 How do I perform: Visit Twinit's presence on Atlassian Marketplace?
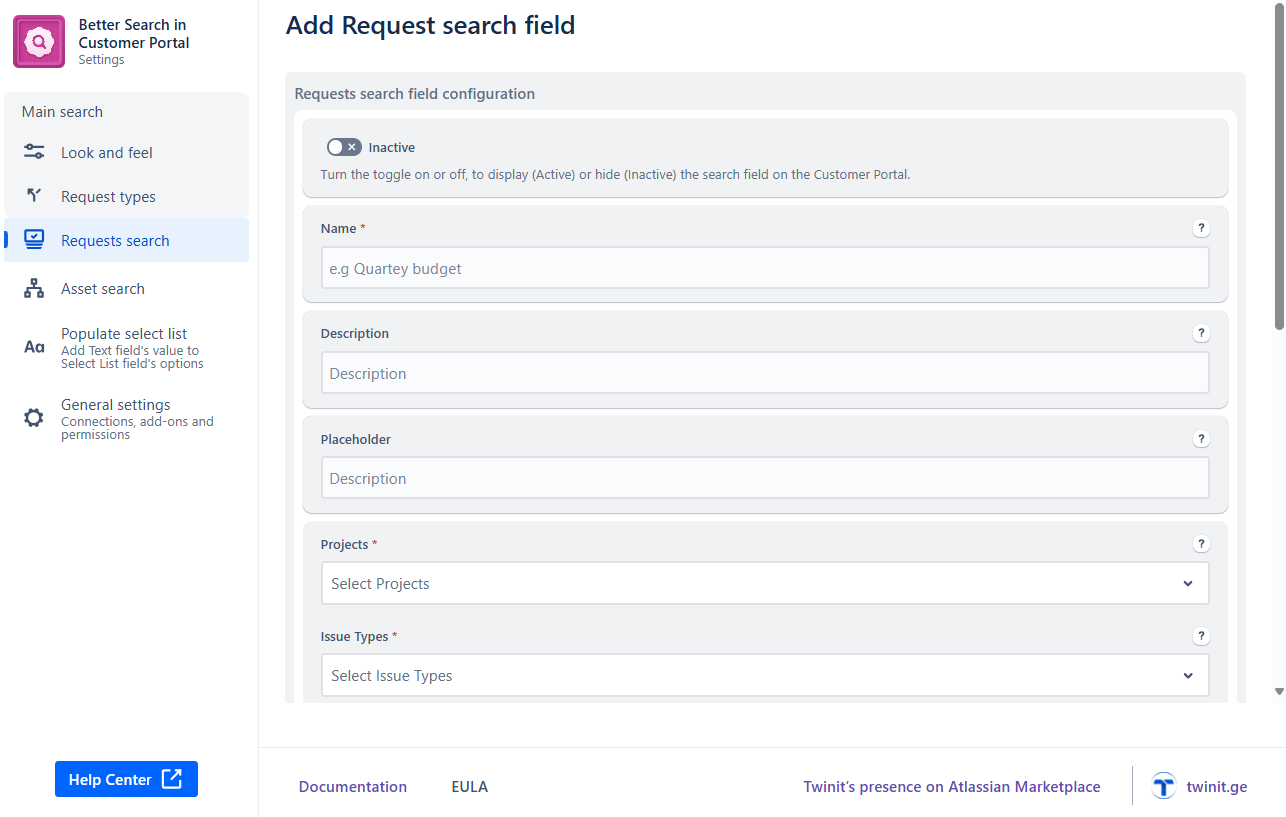pyautogui.click(x=952, y=787)
